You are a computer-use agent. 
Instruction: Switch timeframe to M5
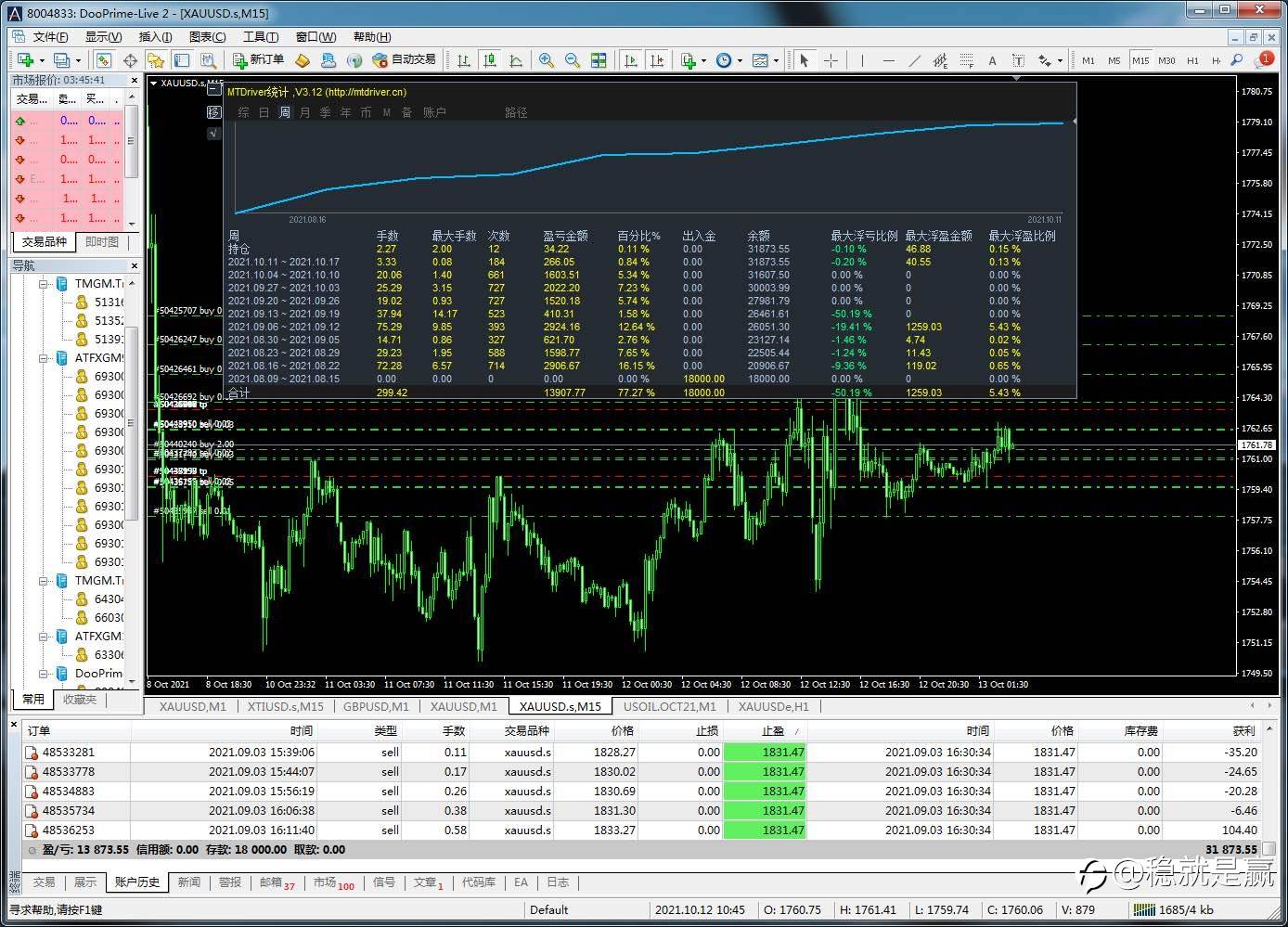pos(1114,60)
